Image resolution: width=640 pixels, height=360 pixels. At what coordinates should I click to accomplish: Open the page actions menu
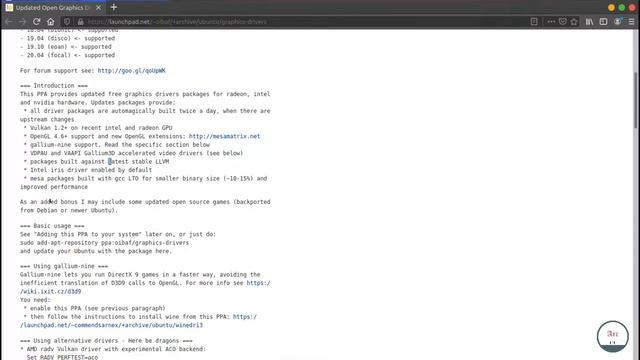pos(551,22)
